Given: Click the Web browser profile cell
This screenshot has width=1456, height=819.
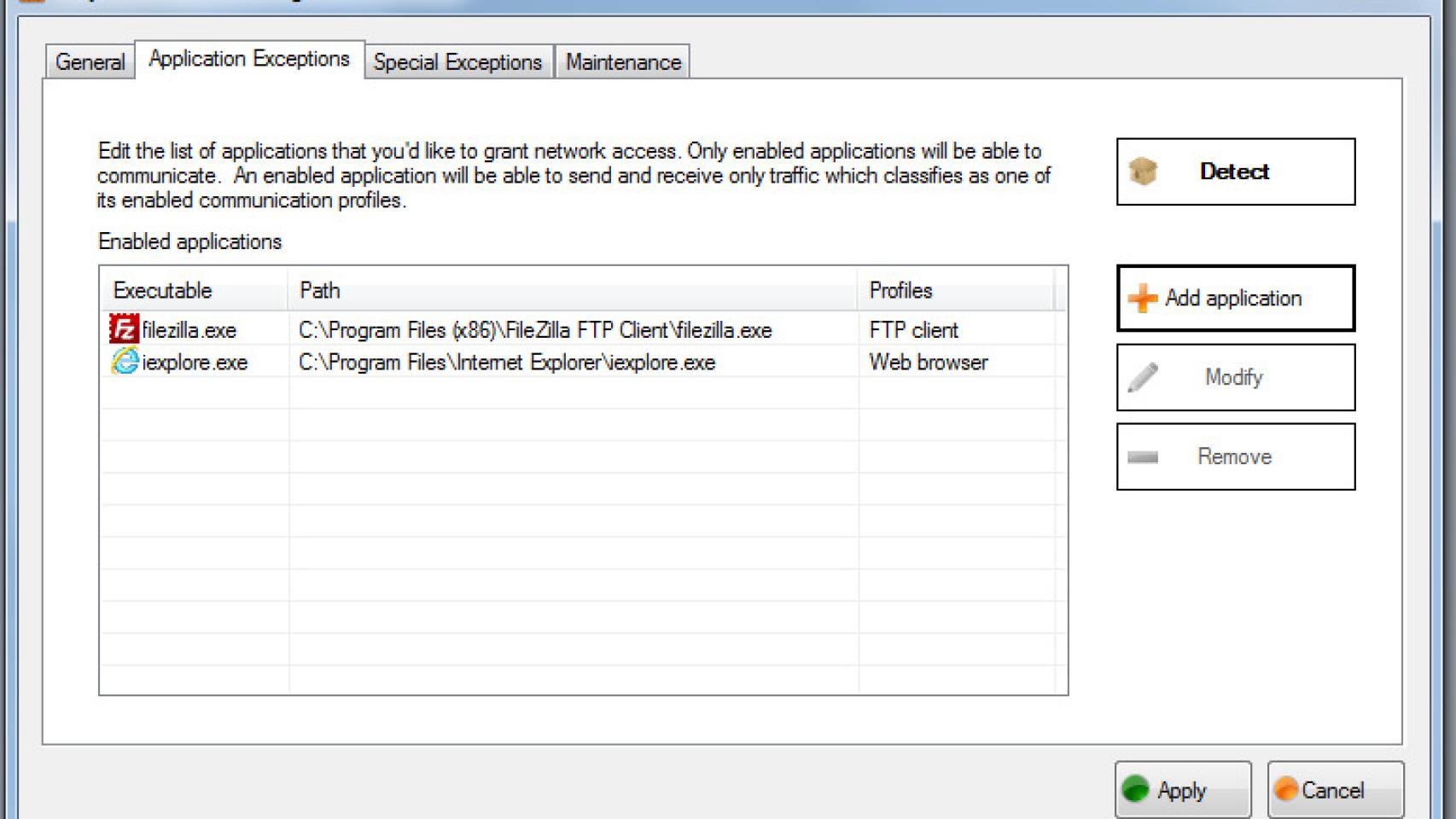Looking at the screenshot, I should click(928, 363).
